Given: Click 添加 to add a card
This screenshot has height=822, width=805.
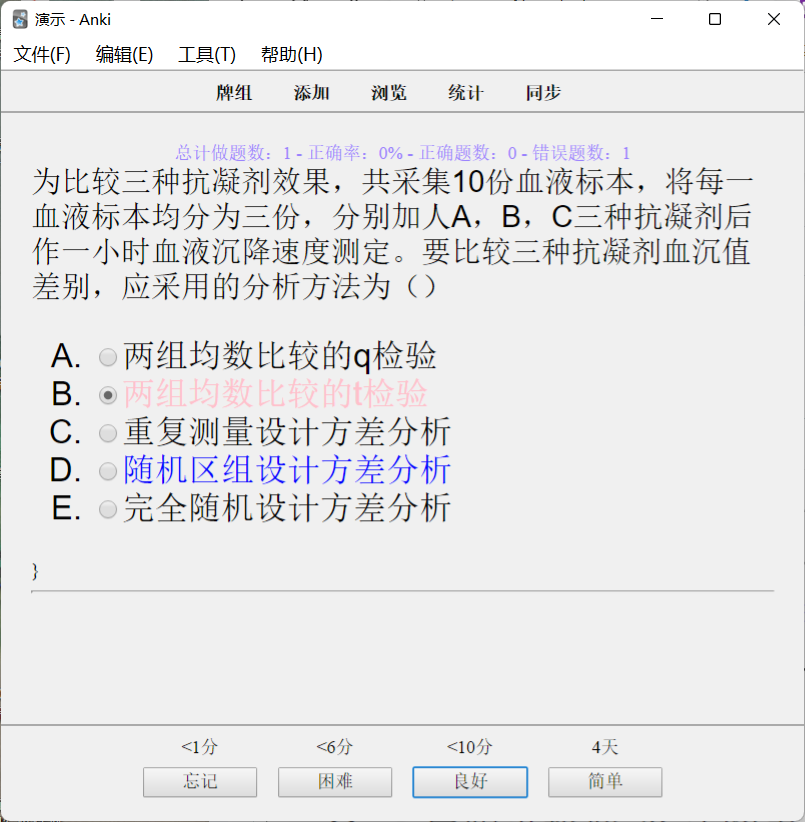Looking at the screenshot, I should coord(311,93).
